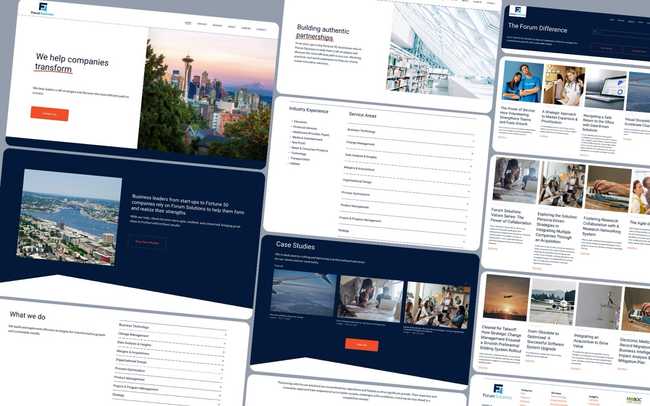Click the logo atop The Forum Difference page
Image resolution: width=650 pixels, height=406 pixels.
coord(517,11)
